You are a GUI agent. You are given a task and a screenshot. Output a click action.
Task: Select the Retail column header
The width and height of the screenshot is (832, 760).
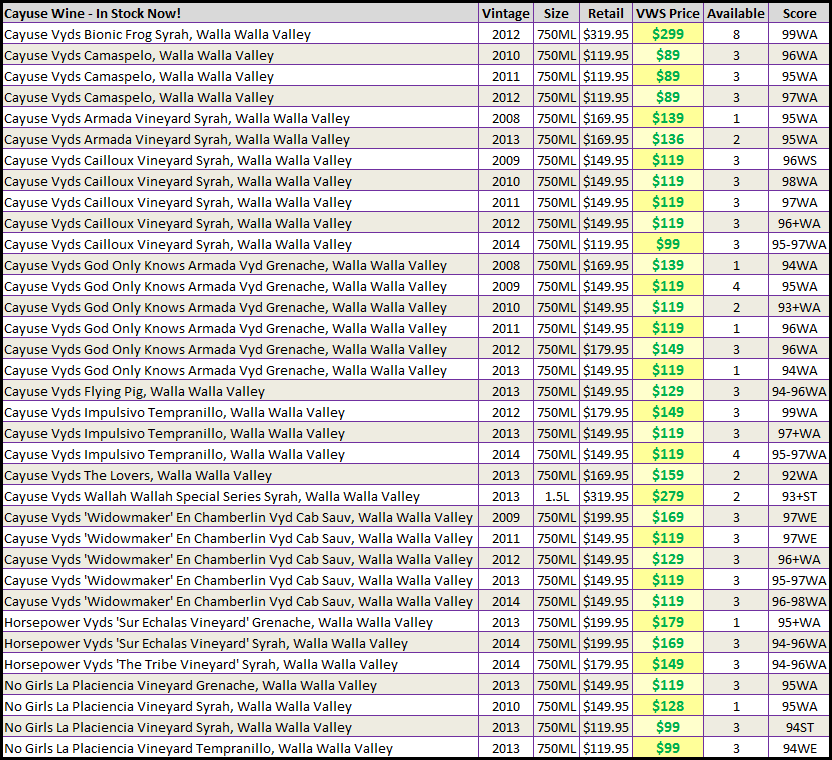point(605,13)
